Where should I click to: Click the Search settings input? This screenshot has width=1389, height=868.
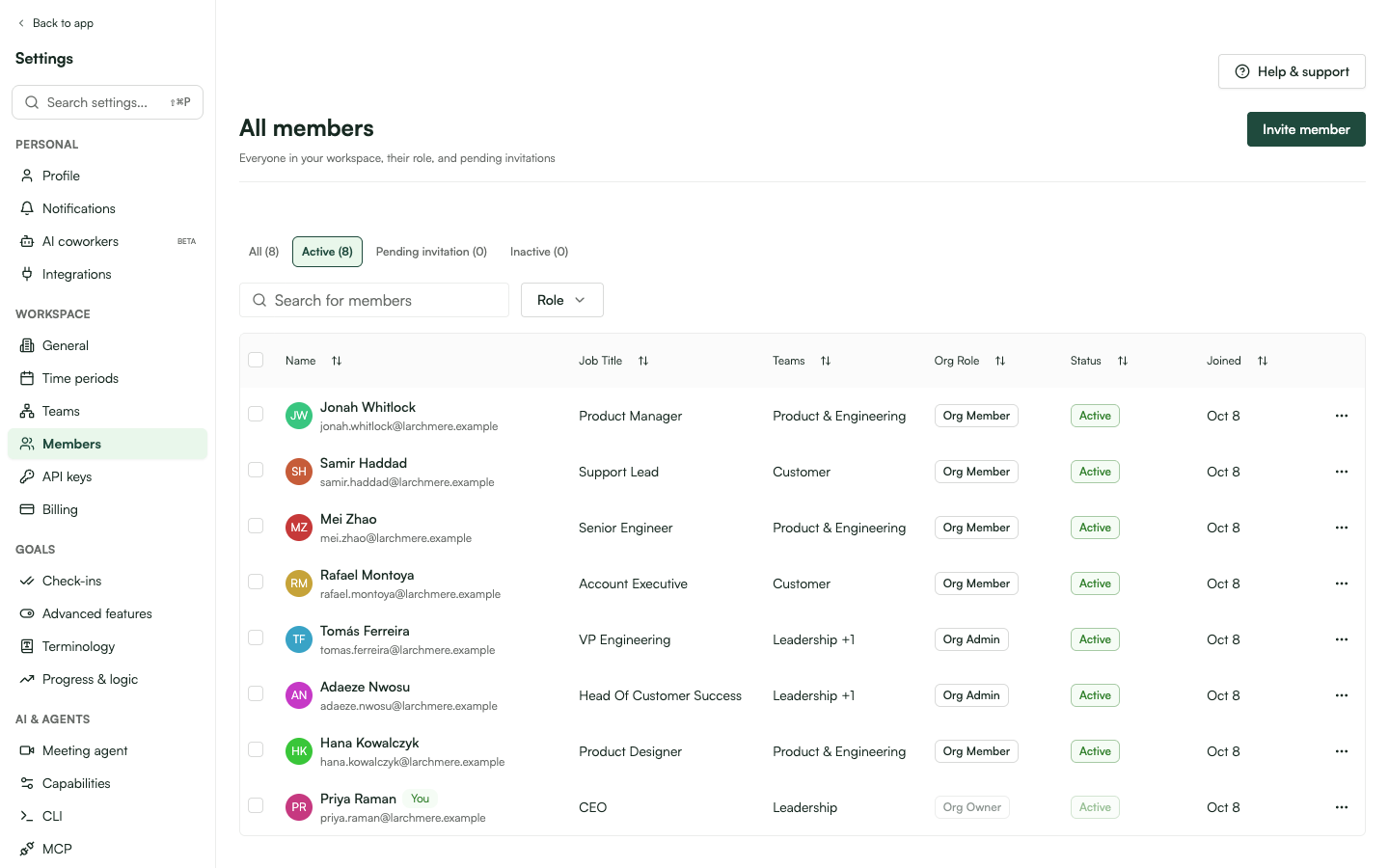pos(107,102)
